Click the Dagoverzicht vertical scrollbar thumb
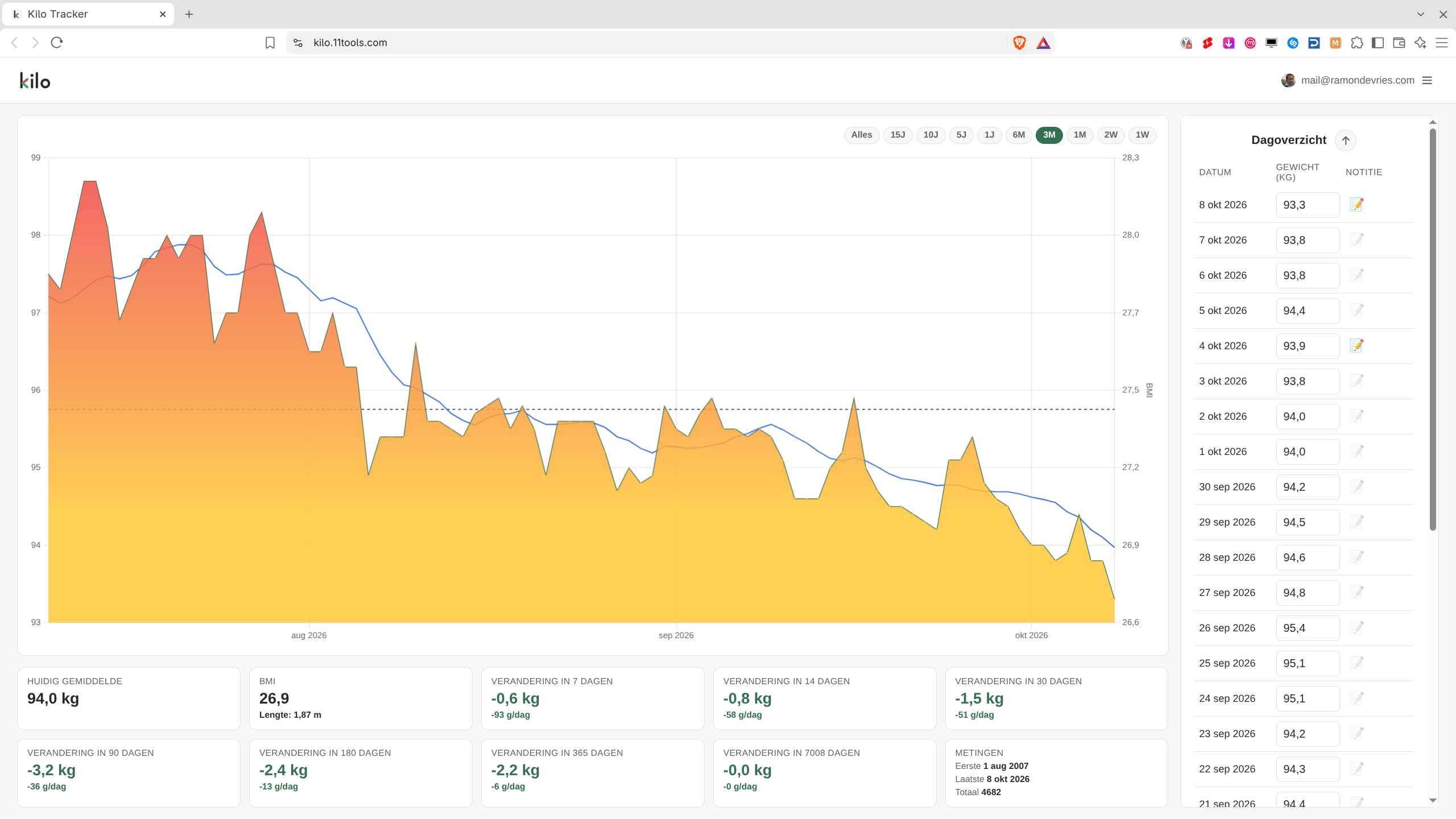Viewport: 1456px width, 819px height. (1433, 330)
